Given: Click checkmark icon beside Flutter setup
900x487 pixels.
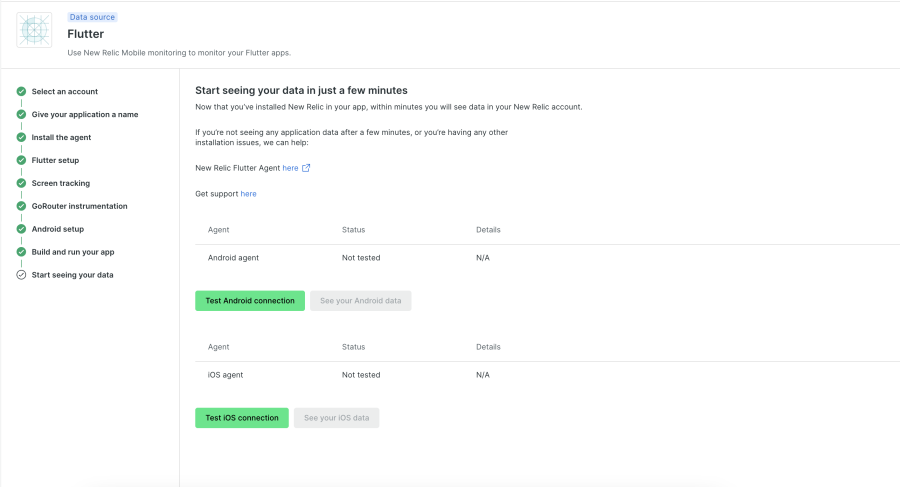Looking at the screenshot, I should [21, 160].
